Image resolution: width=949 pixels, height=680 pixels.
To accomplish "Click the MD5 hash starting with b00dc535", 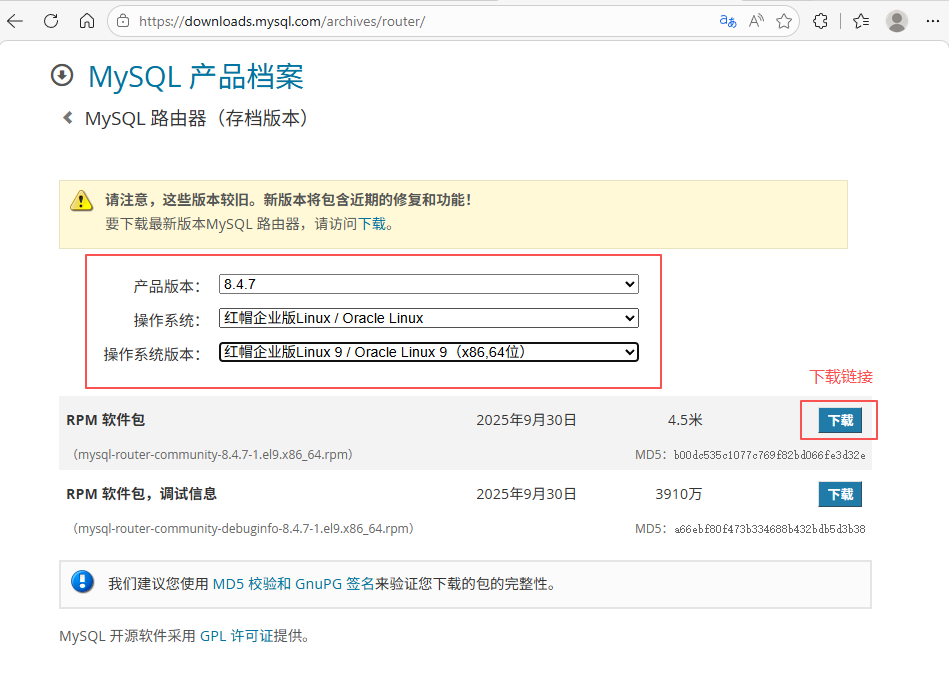I will tap(769, 455).
